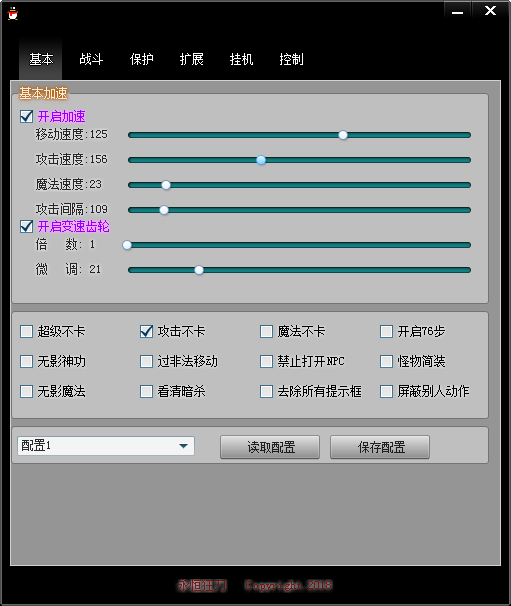The width and height of the screenshot is (511, 606).
Task: Open the 配置1 dropdown list
Action: 106,446
